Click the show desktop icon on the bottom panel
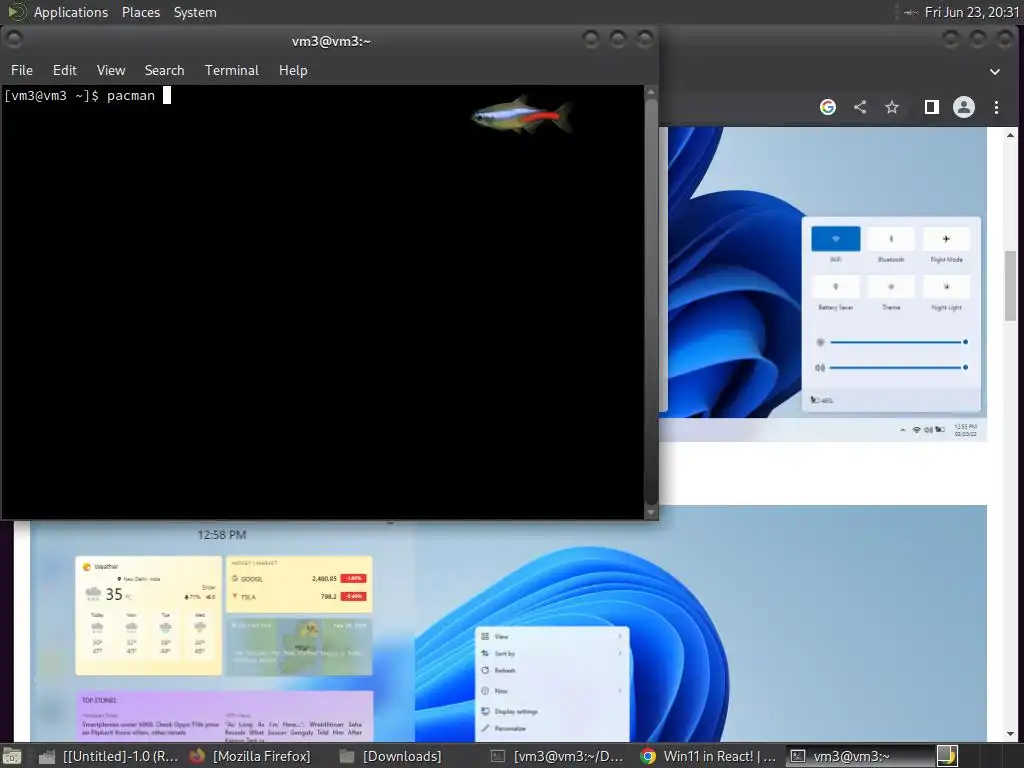1024x768 pixels. click(12, 756)
